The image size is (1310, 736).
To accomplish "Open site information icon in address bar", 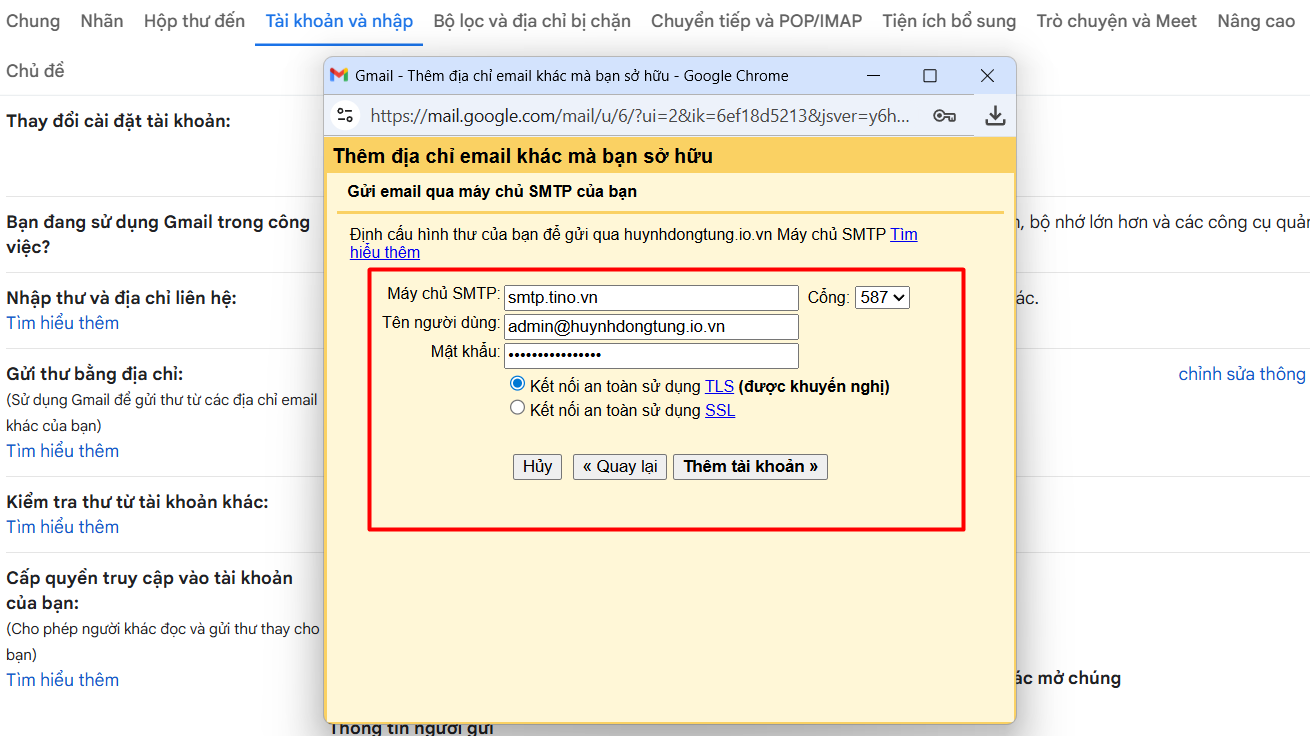I will (x=345, y=116).
